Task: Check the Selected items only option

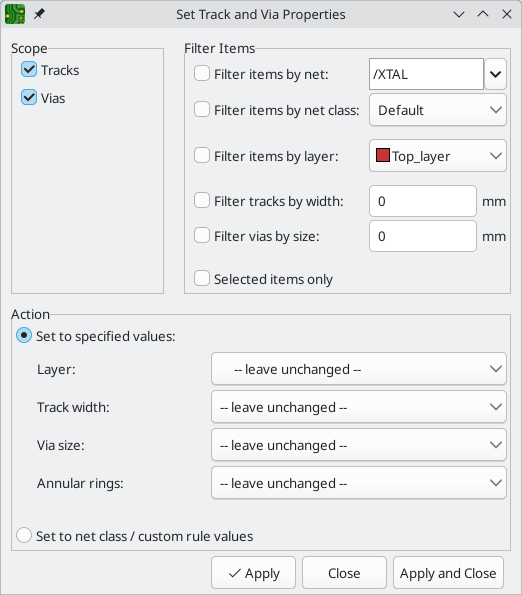Action: [202, 278]
